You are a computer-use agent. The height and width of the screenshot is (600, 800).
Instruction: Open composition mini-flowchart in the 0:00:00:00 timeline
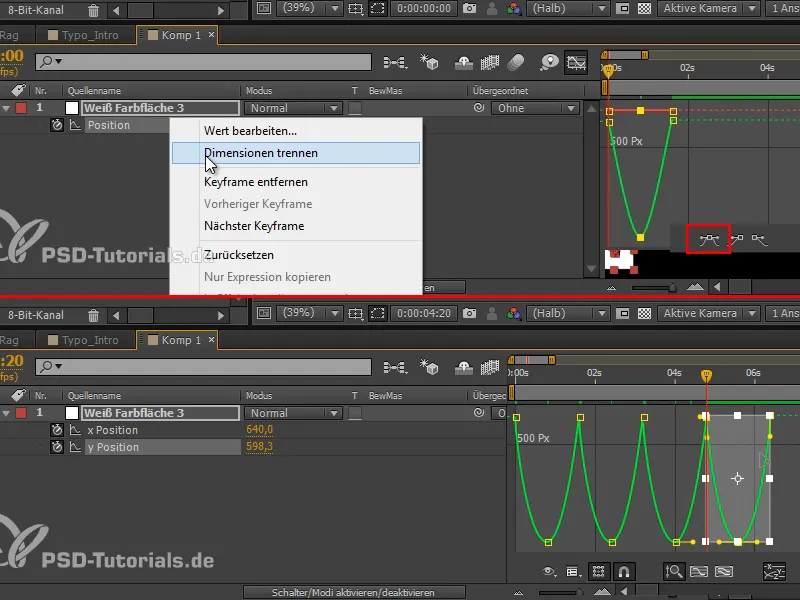click(395, 63)
